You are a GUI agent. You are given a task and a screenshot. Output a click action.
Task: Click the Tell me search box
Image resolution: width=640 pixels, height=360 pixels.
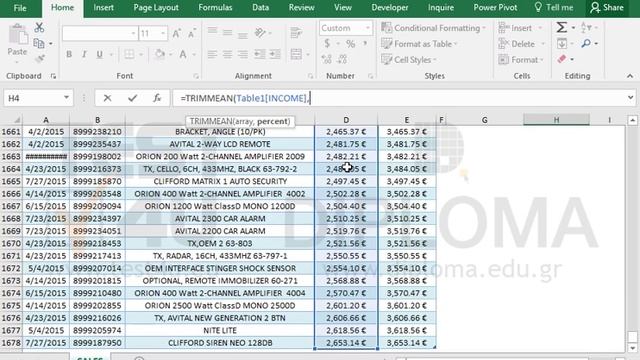tap(554, 8)
